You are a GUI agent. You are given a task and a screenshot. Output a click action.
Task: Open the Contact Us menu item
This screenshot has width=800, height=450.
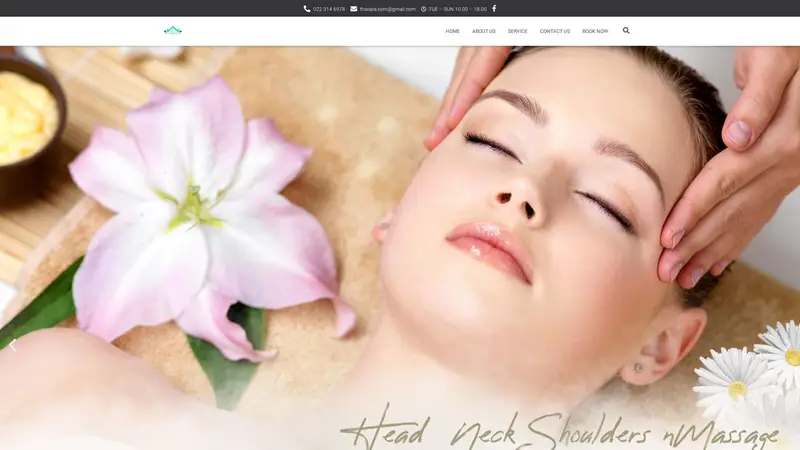pyautogui.click(x=555, y=31)
